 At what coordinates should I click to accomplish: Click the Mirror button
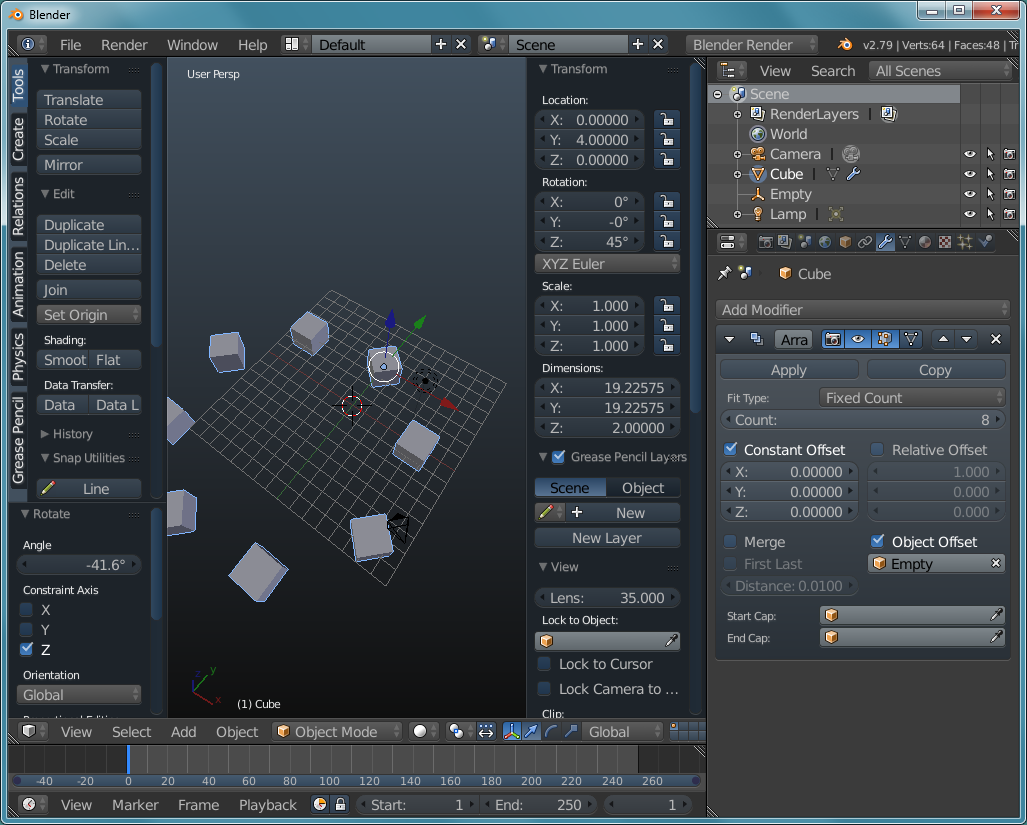89,165
